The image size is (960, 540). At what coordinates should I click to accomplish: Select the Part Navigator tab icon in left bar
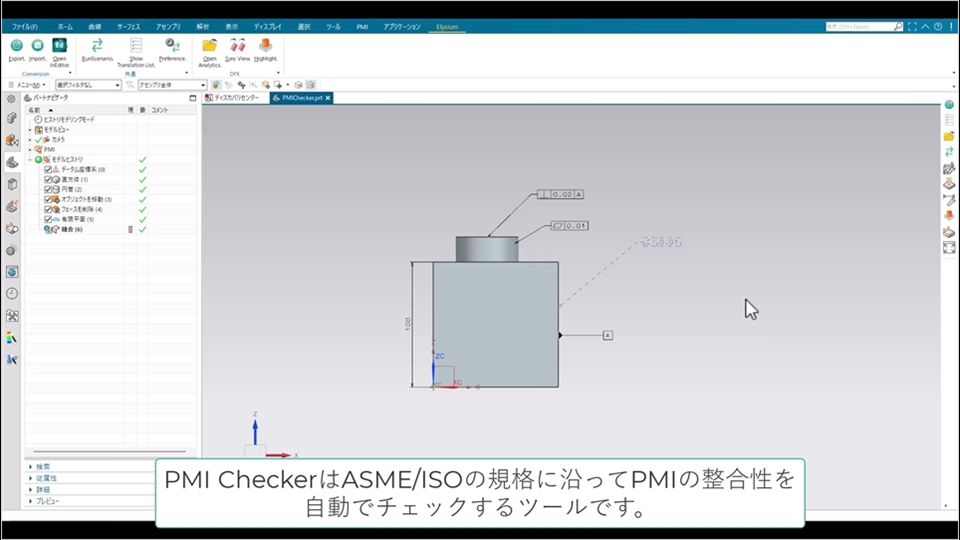12,162
